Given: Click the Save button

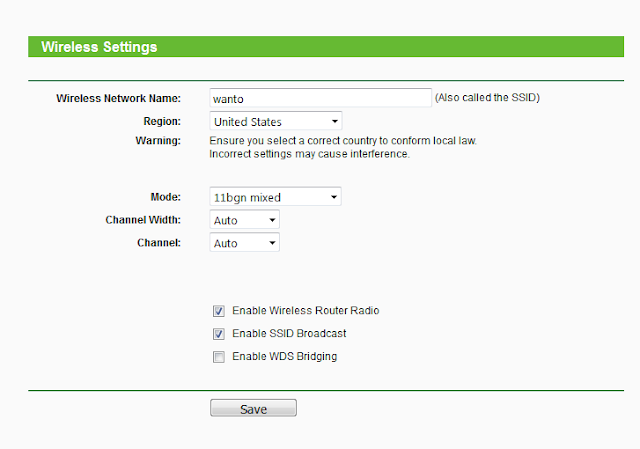Looking at the screenshot, I should [253, 408].
